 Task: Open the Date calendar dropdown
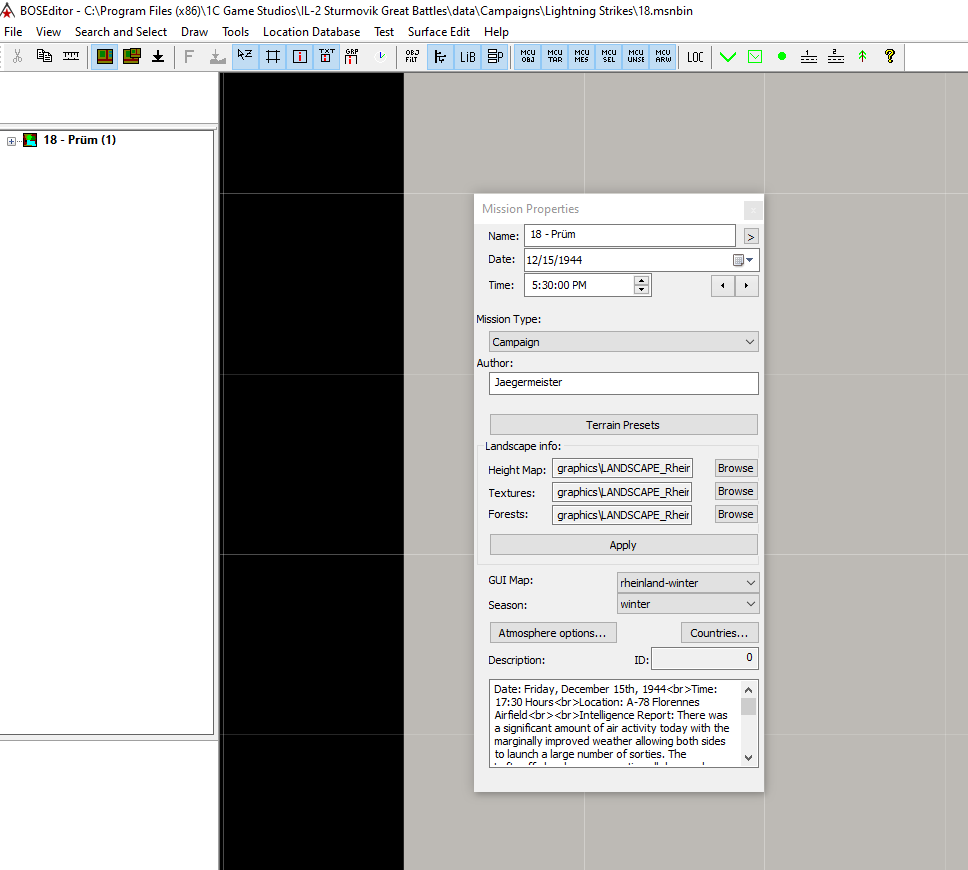click(743, 260)
